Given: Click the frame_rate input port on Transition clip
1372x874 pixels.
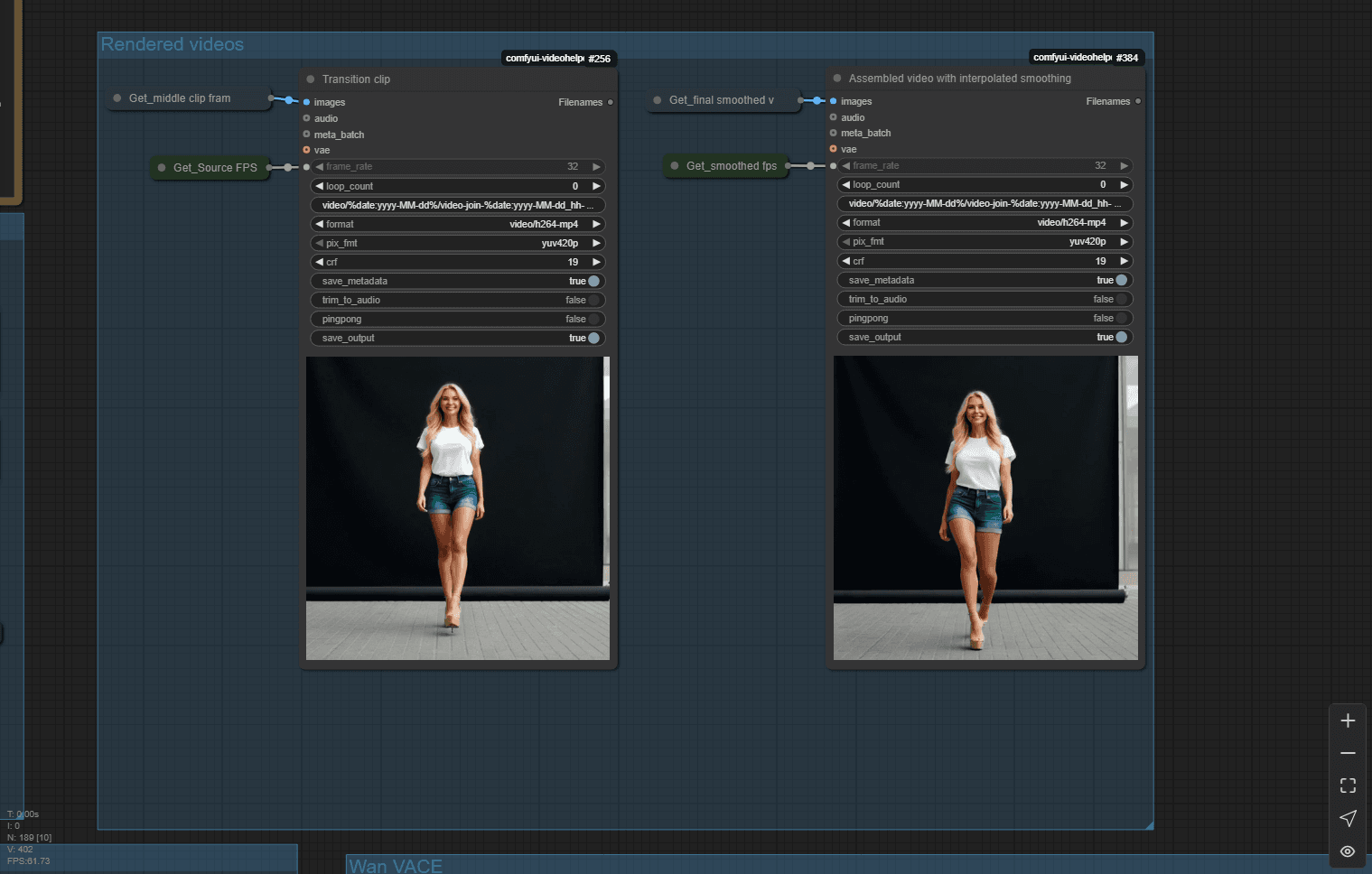Looking at the screenshot, I should click(x=307, y=167).
